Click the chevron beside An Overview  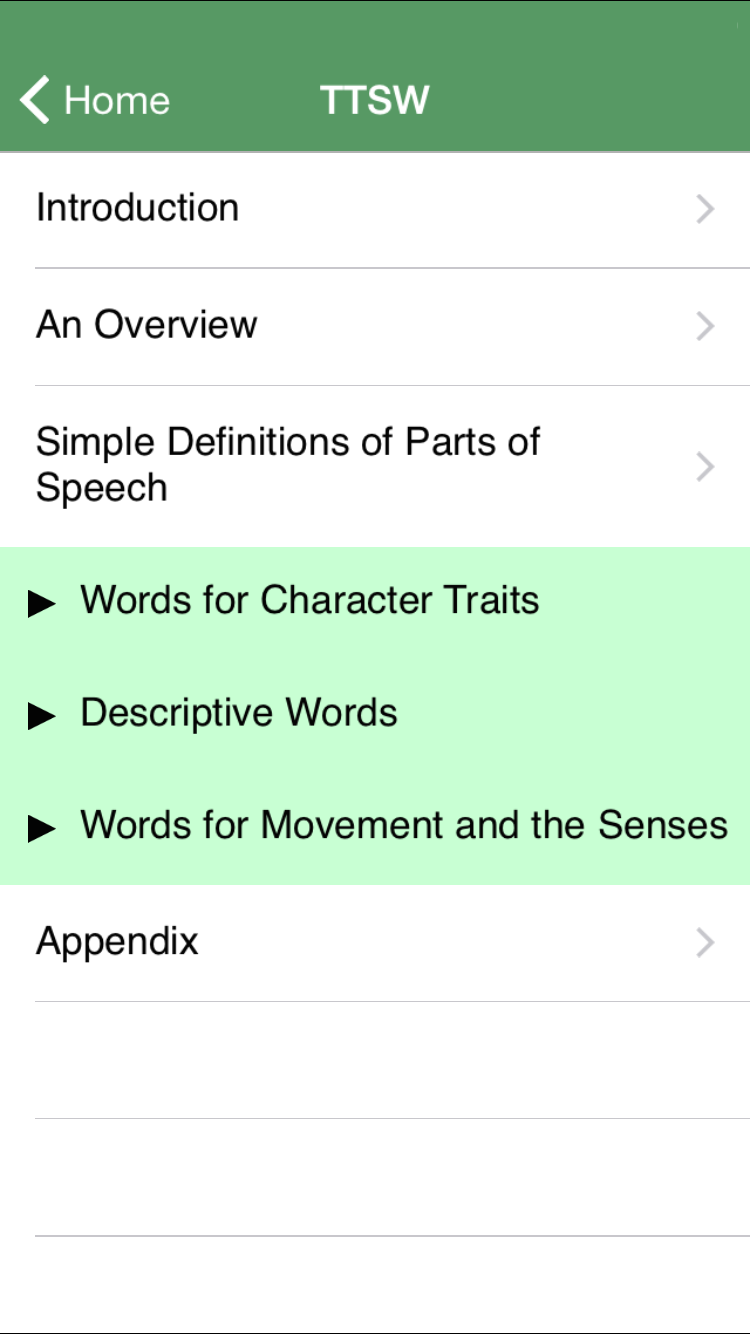[x=705, y=326]
